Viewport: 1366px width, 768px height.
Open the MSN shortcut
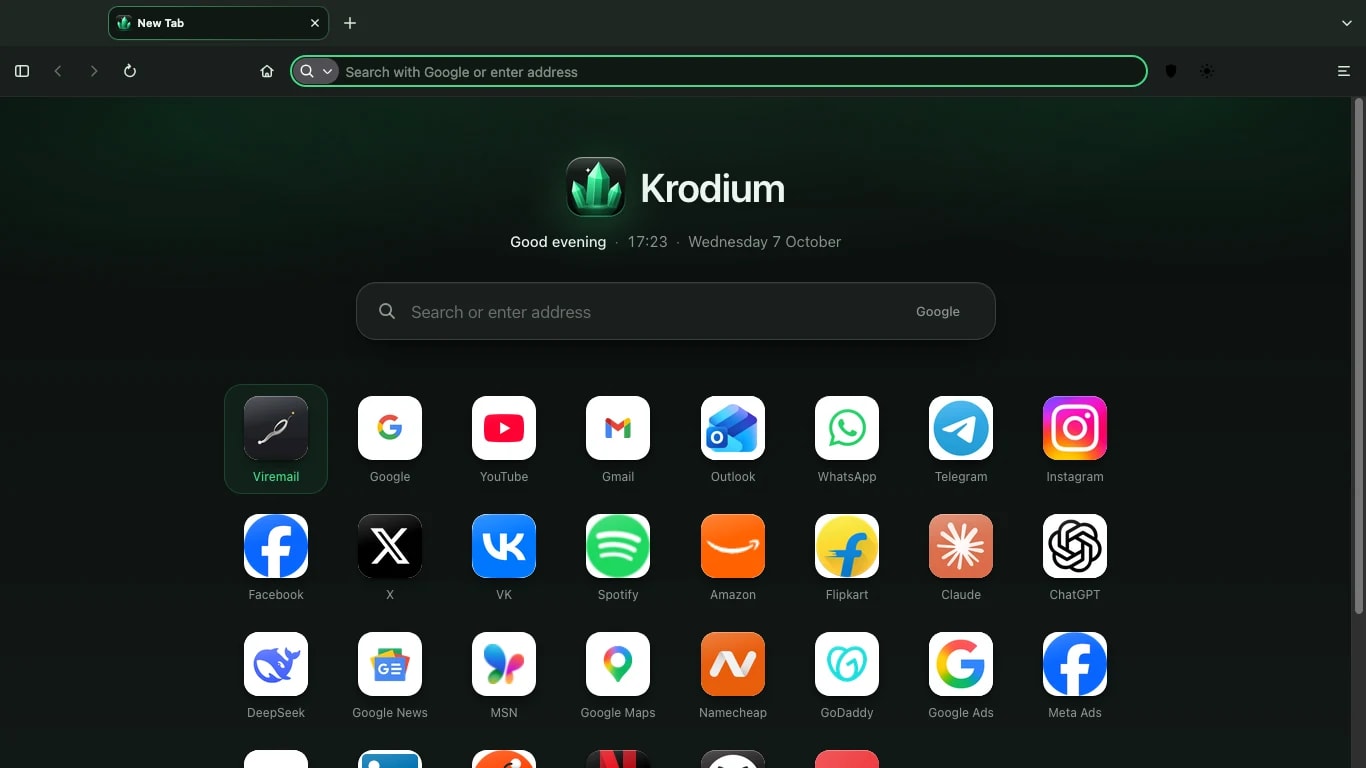click(504, 675)
